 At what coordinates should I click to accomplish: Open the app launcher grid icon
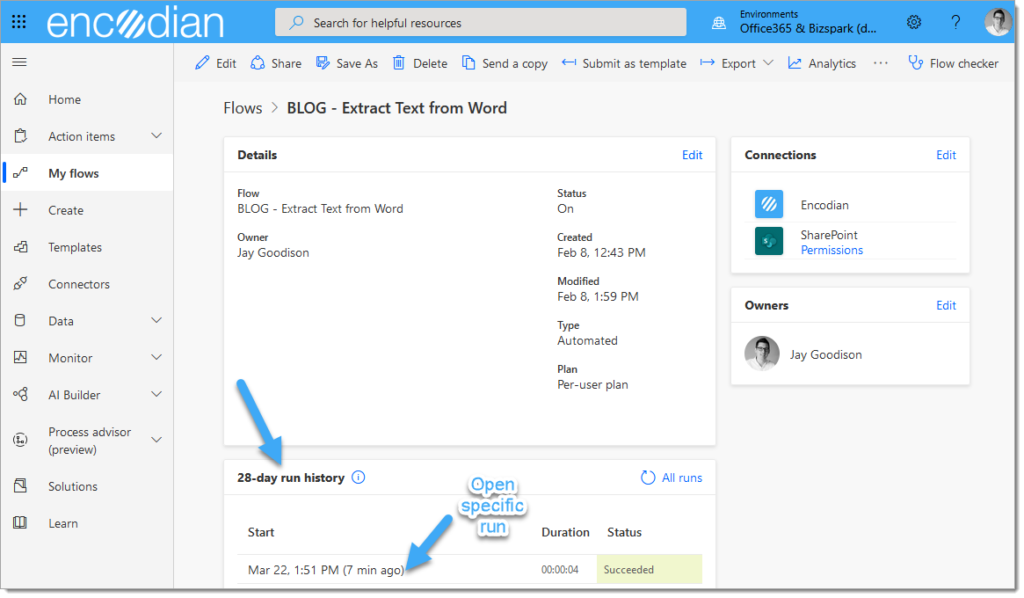[x=19, y=22]
